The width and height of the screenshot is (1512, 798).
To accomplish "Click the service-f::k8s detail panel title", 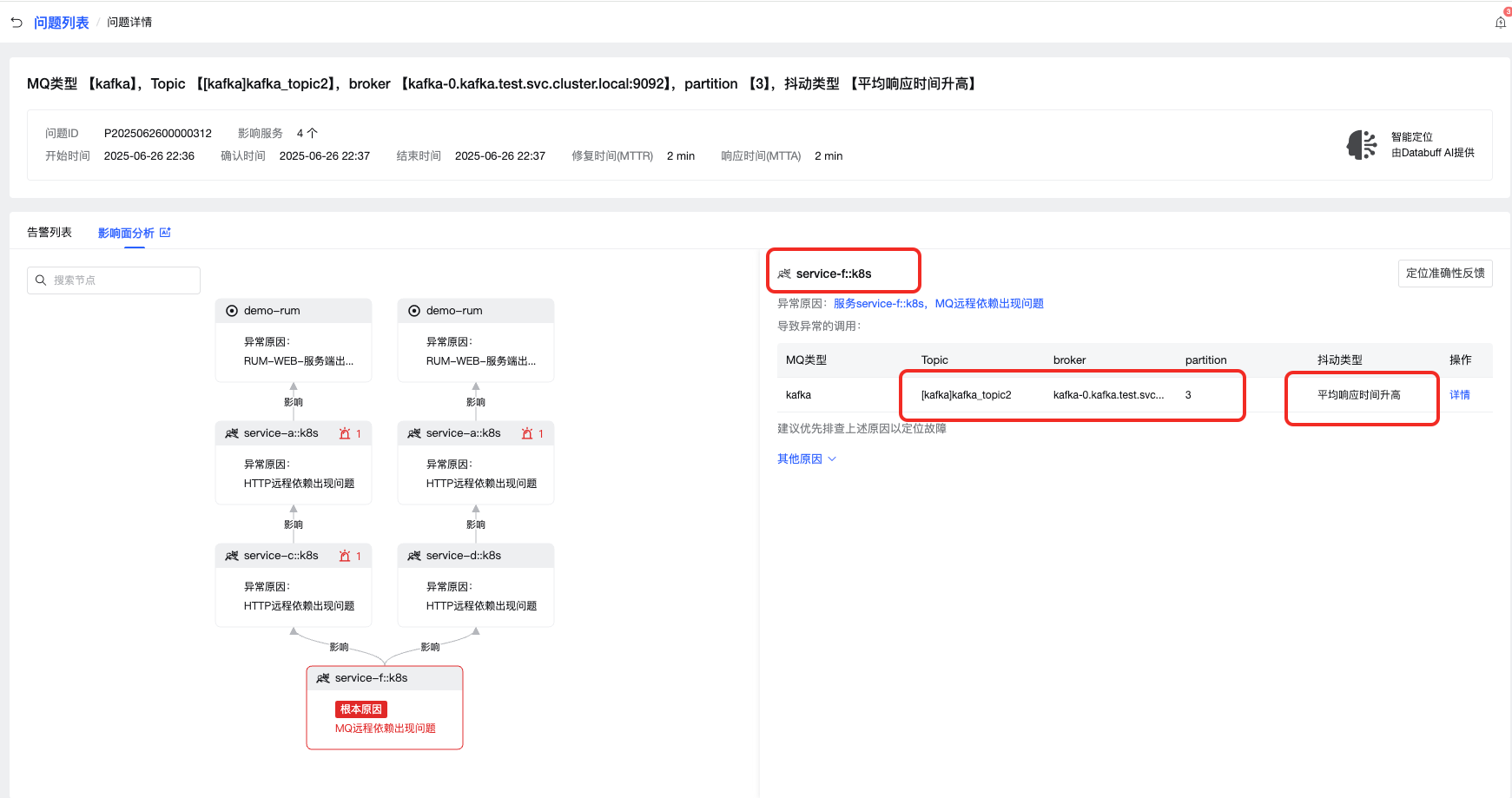I will tap(834, 274).
